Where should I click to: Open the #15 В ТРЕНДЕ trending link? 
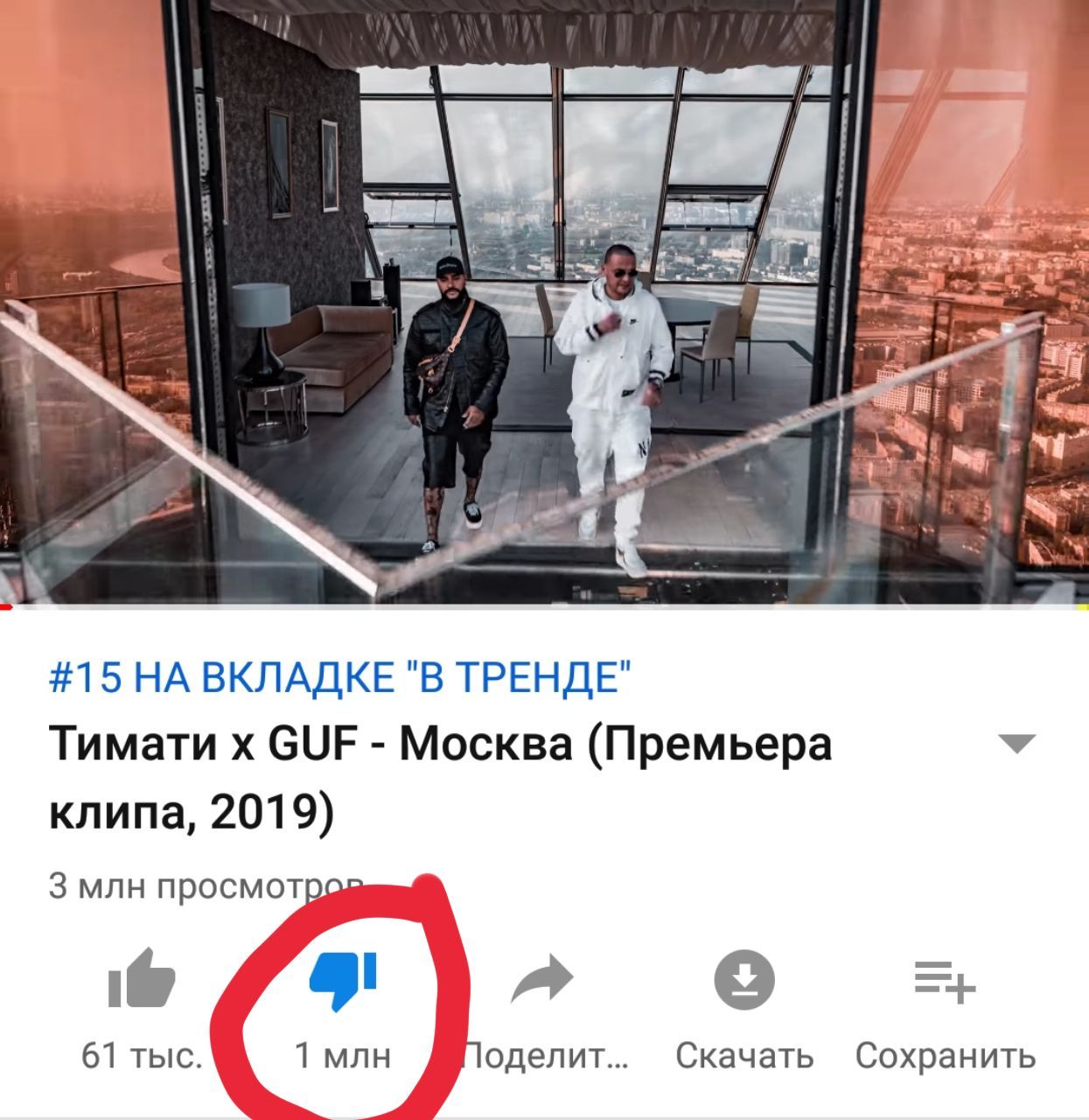coord(340,677)
